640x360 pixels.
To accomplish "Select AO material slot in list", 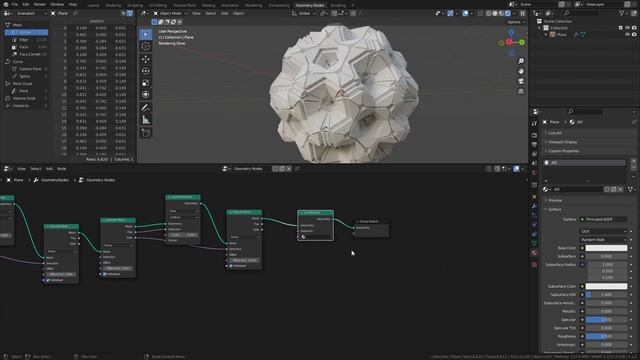I will (x=585, y=162).
